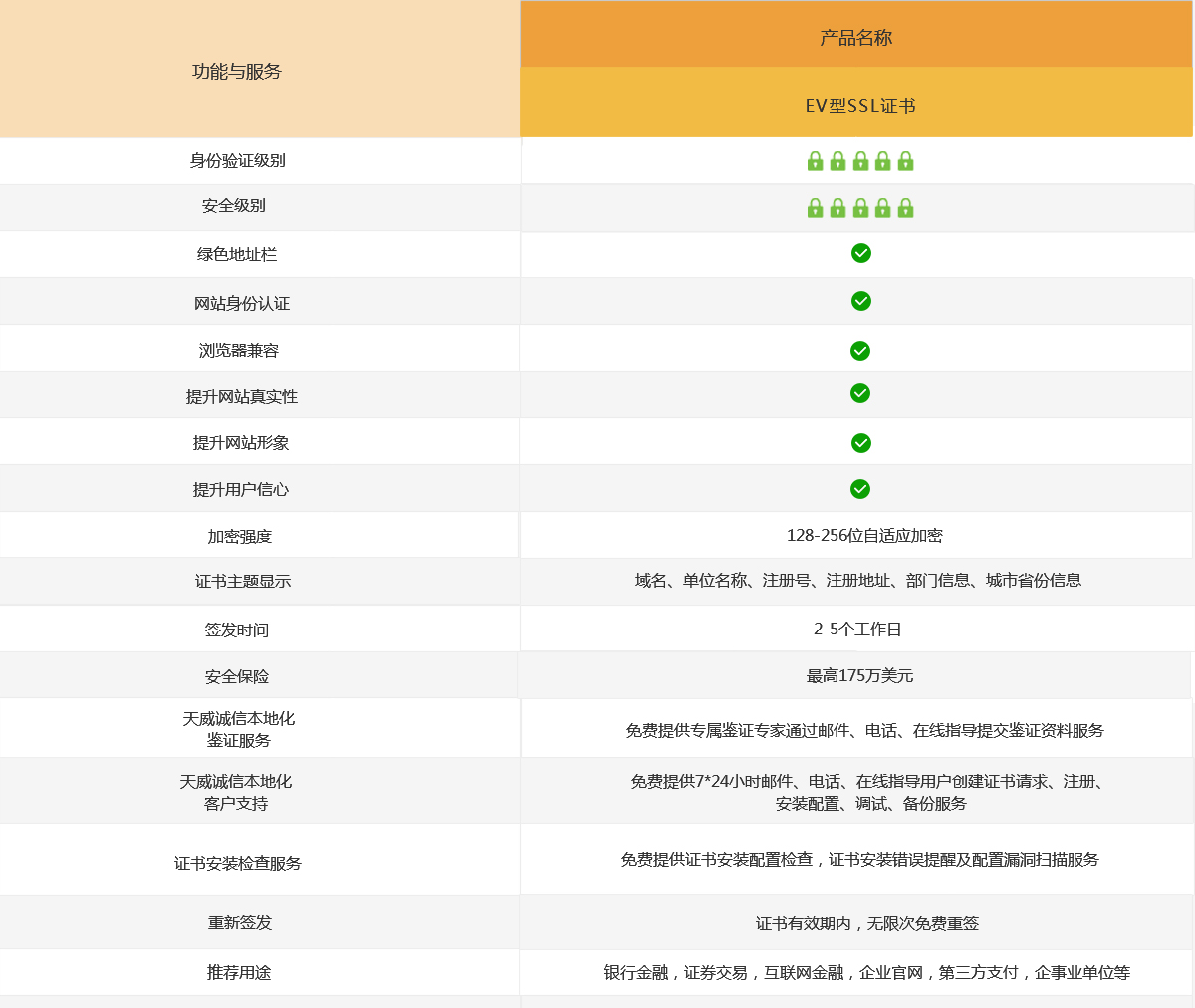
Task: Click the green checkmark in 绿色地址栏 row
Action: pyautogui.click(x=861, y=253)
